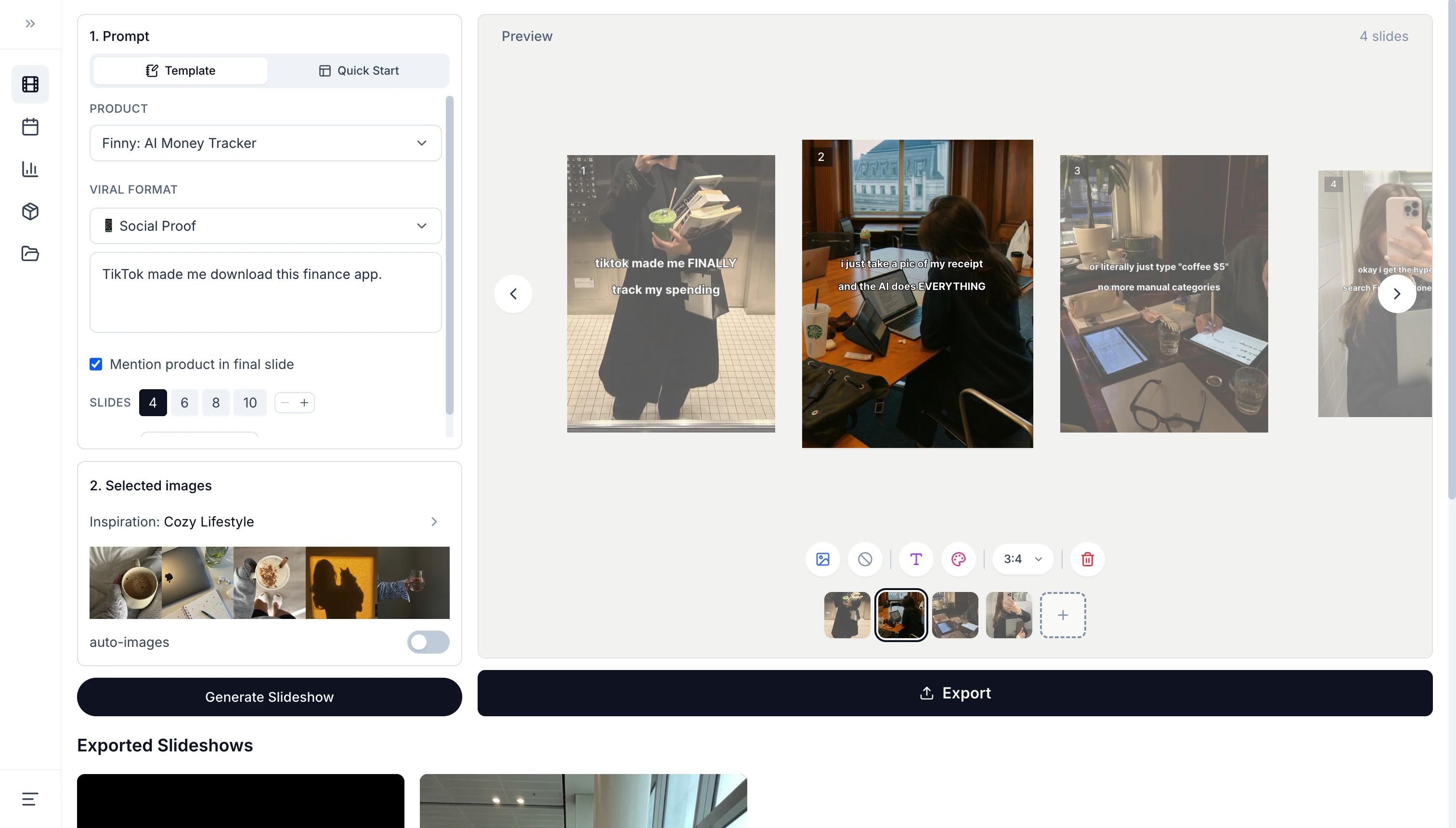Open the 3:4 aspect ratio dropdown

1022,558
